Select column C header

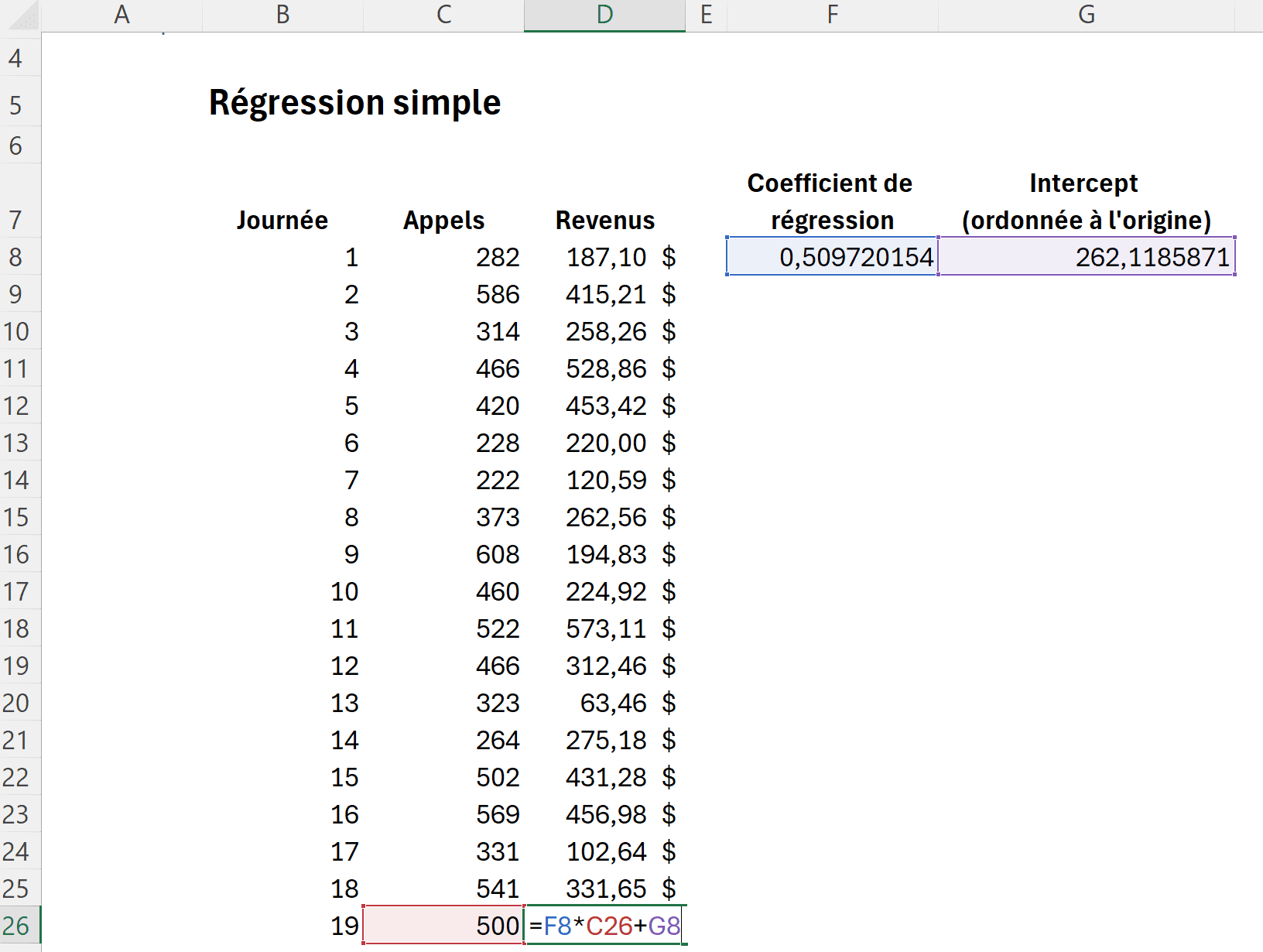point(443,15)
